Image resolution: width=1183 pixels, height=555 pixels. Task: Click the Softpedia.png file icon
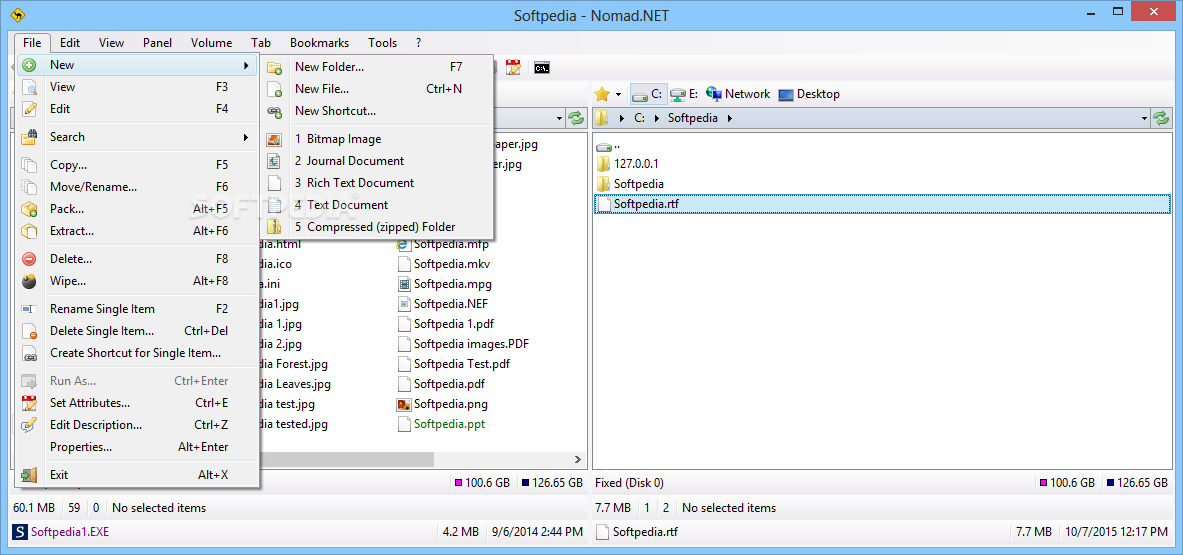click(404, 404)
